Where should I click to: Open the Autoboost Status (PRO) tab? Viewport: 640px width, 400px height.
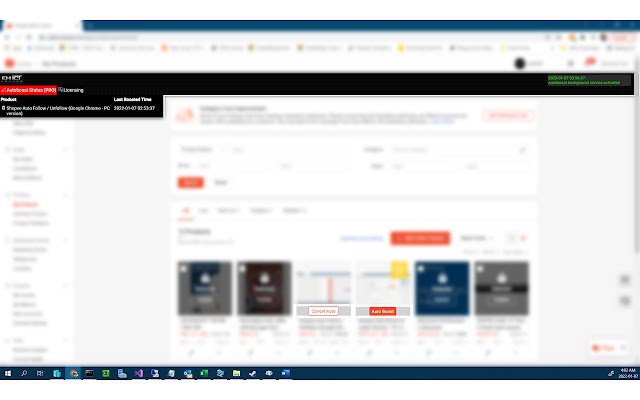29,90
